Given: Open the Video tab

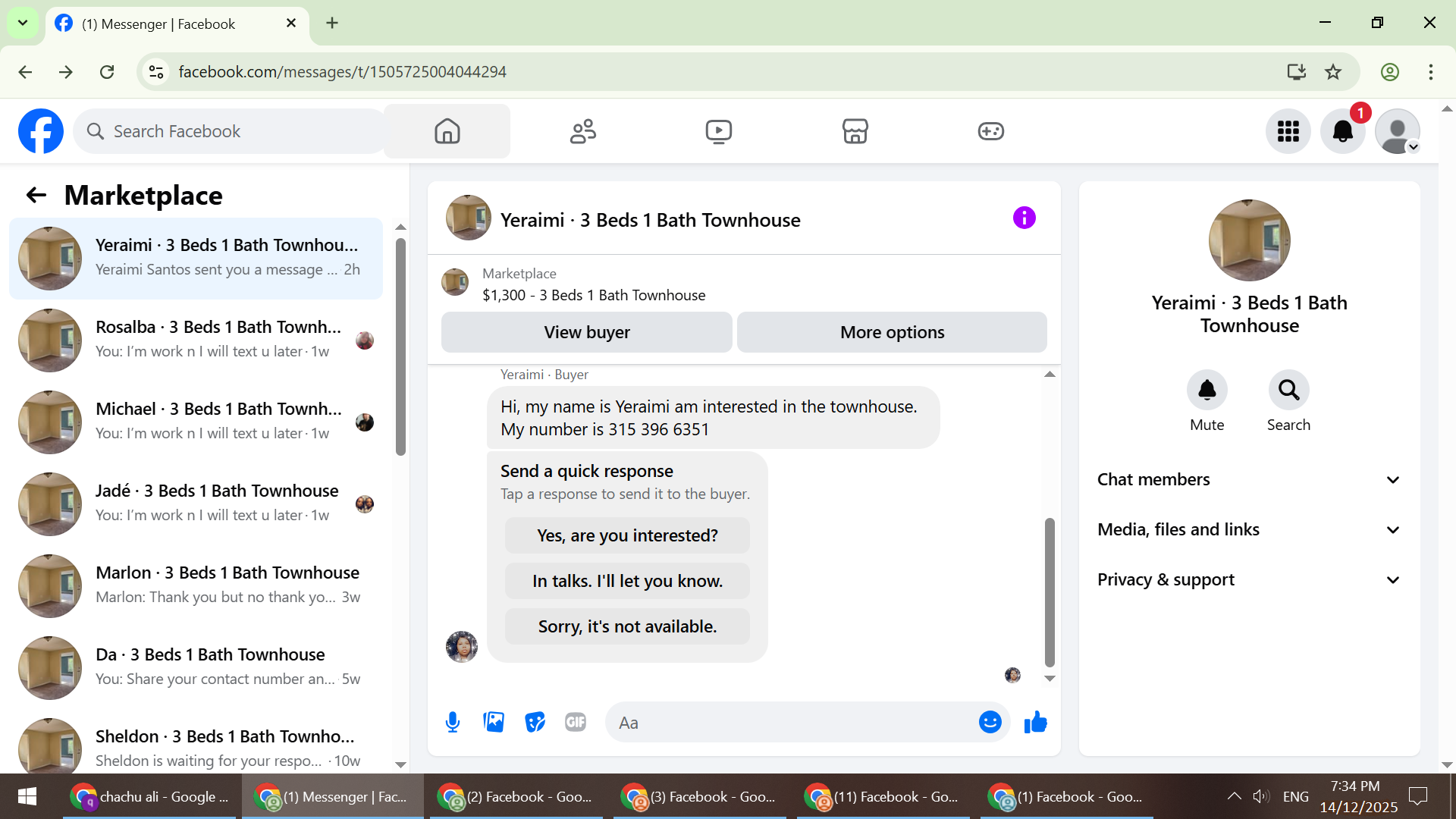Looking at the screenshot, I should click(718, 131).
